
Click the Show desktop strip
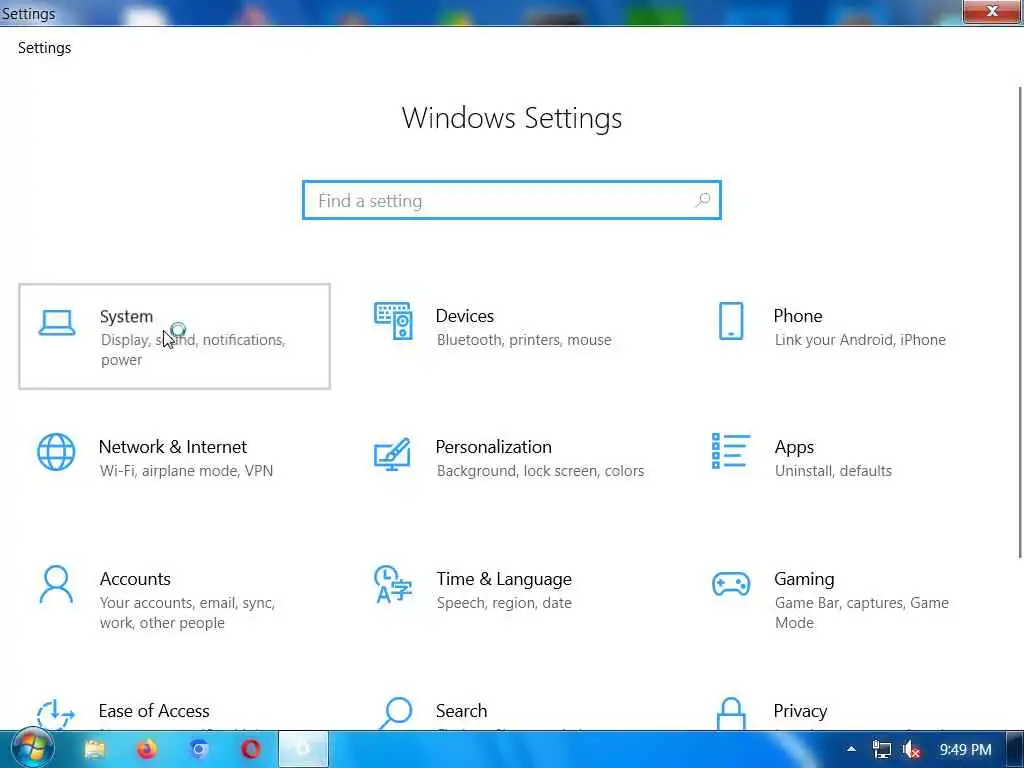pyautogui.click(x=1016, y=750)
